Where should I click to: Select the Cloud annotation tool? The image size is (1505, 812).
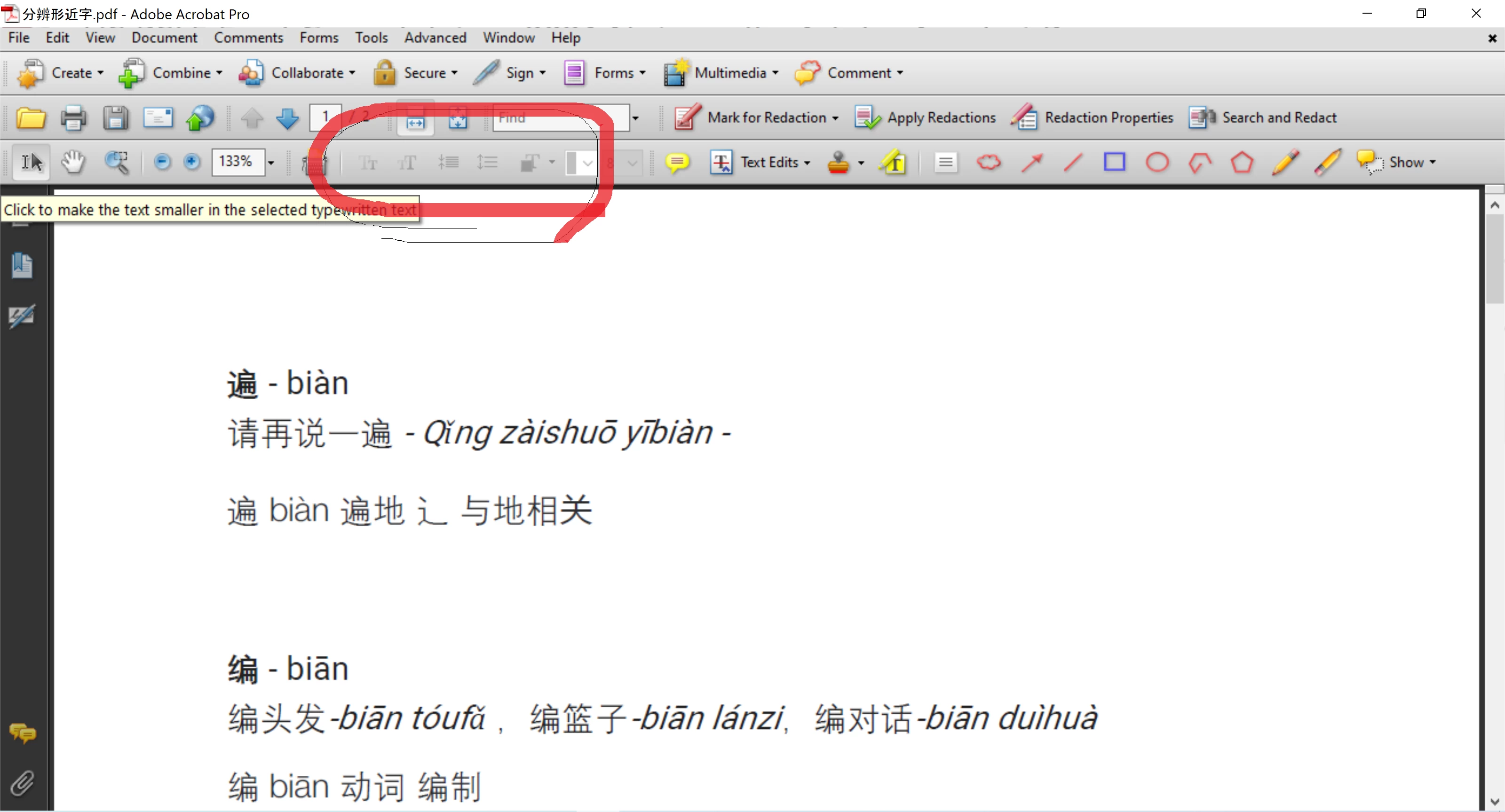(x=989, y=162)
